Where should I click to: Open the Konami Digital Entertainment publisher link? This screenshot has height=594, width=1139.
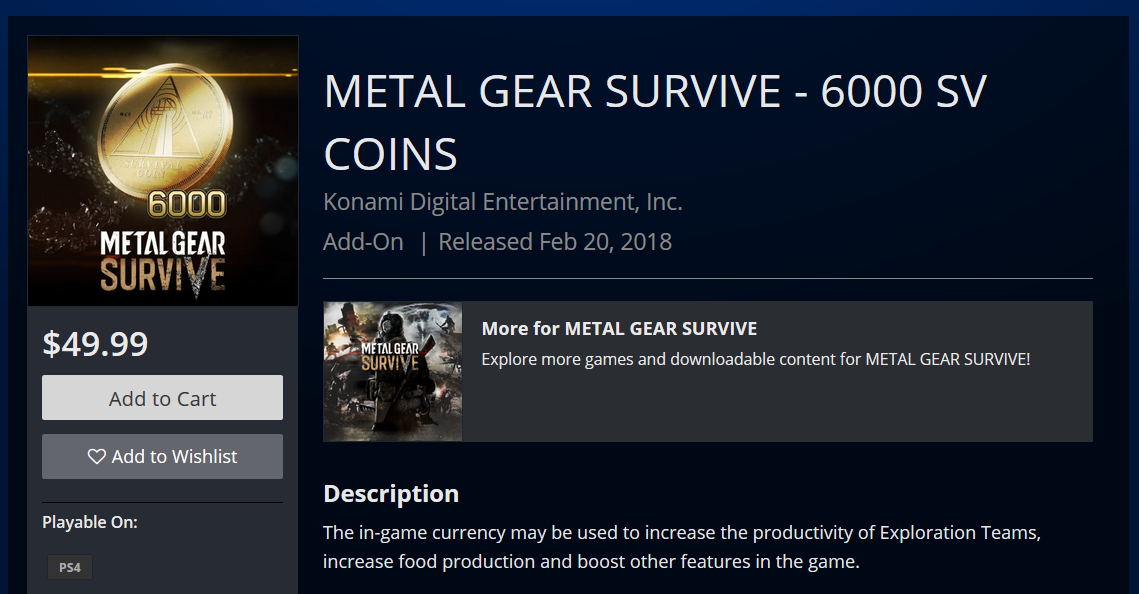(x=502, y=202)
